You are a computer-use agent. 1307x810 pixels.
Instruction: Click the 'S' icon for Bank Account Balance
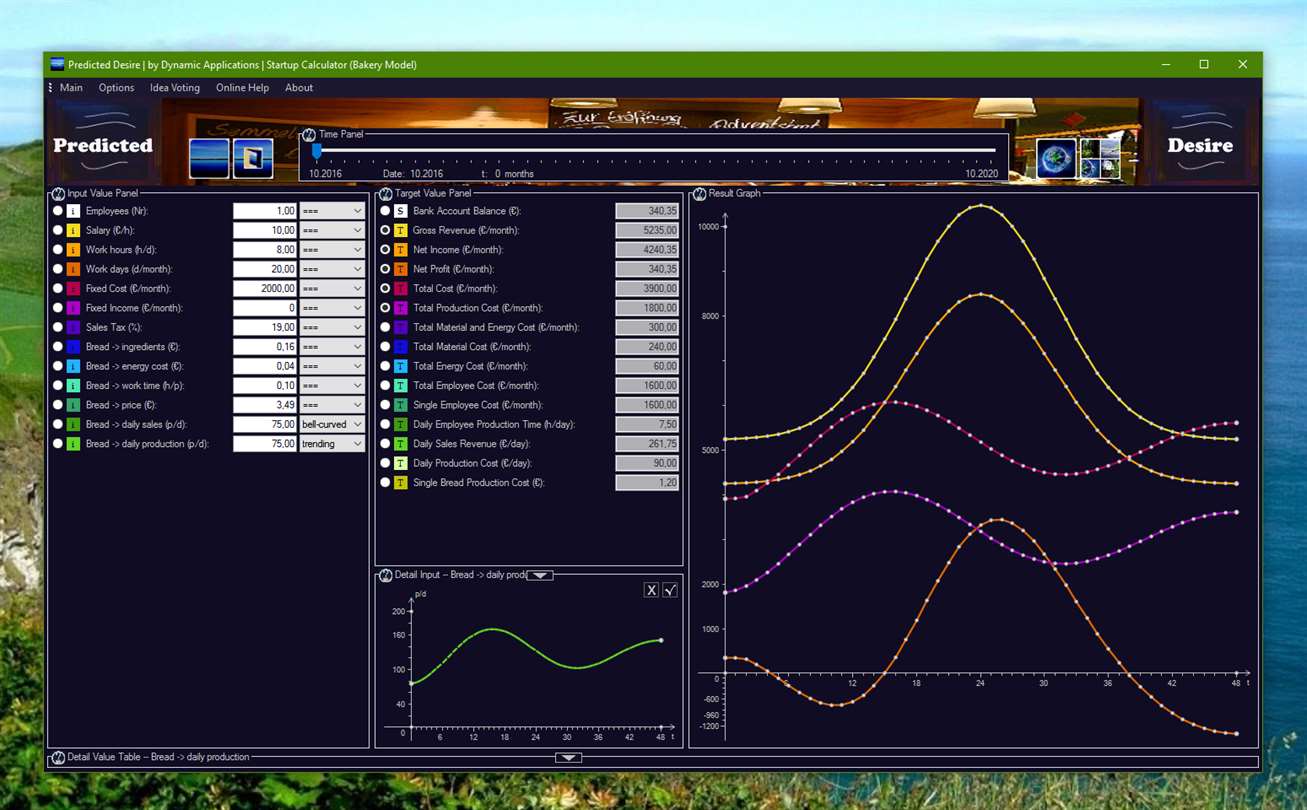pyautogui.click(x=400, y=211)
